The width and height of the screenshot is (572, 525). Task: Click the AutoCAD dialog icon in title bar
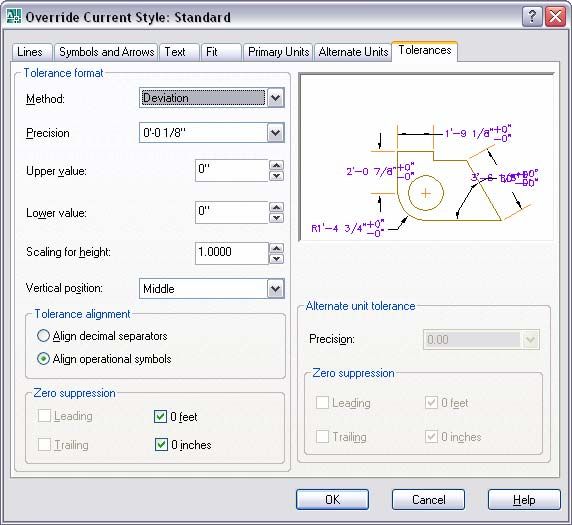(14, 16)
